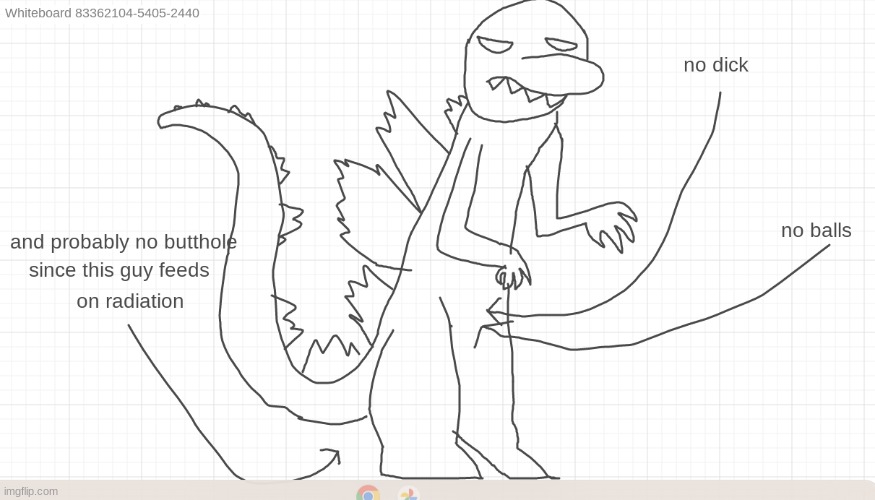Click the clawed hand extended to the right
875x500 pixels.
(x=611, y=225)
